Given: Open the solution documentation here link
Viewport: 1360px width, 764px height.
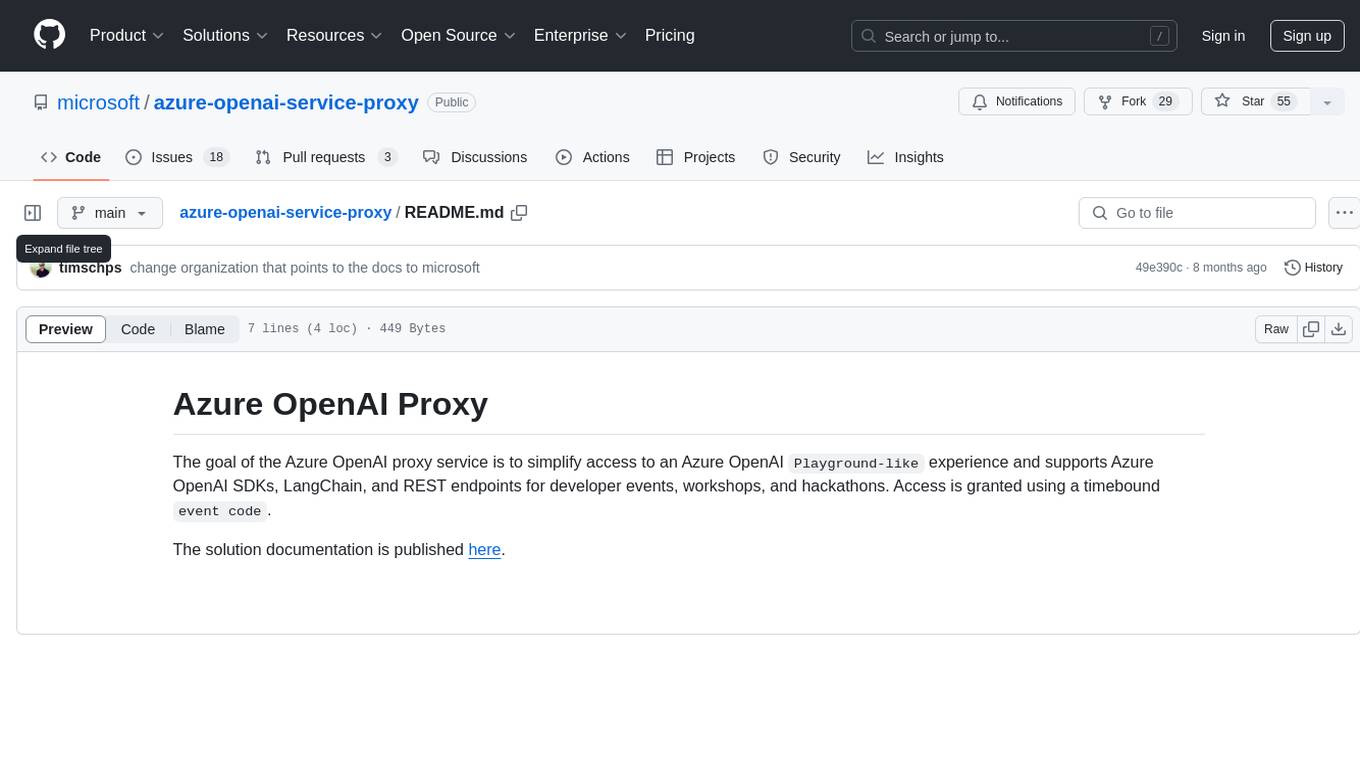Looking at the screenshot, I should pyautogui.click(x=485, y=549).
